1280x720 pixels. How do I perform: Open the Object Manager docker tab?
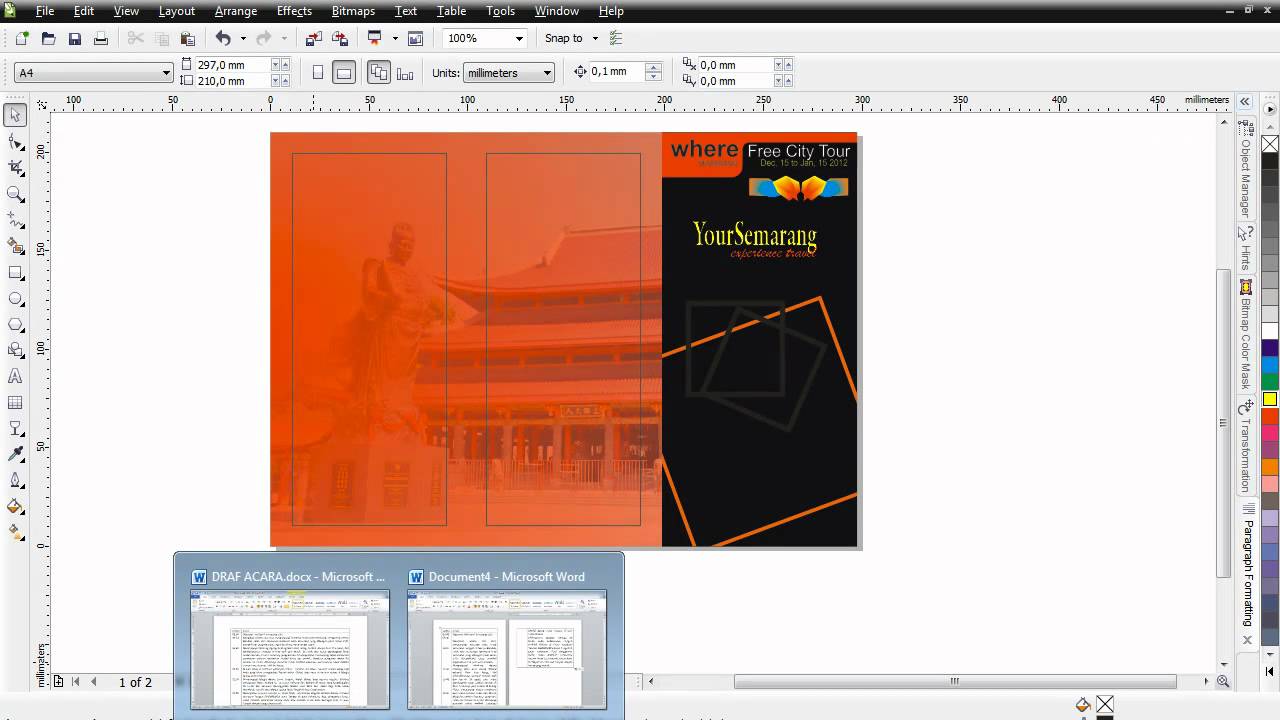(x=1246, y=169)
